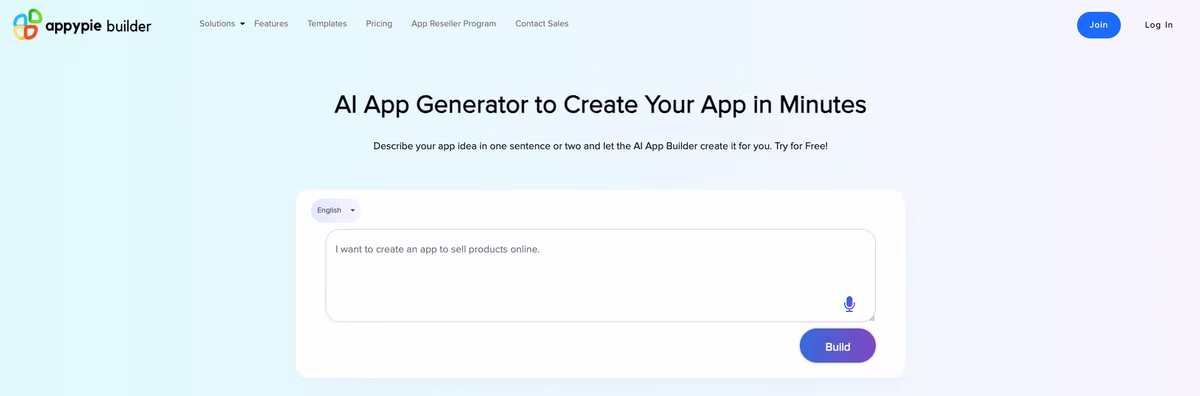
Task: Click the Appy Pie Builder logo
Action: click(x=82, y=25)
